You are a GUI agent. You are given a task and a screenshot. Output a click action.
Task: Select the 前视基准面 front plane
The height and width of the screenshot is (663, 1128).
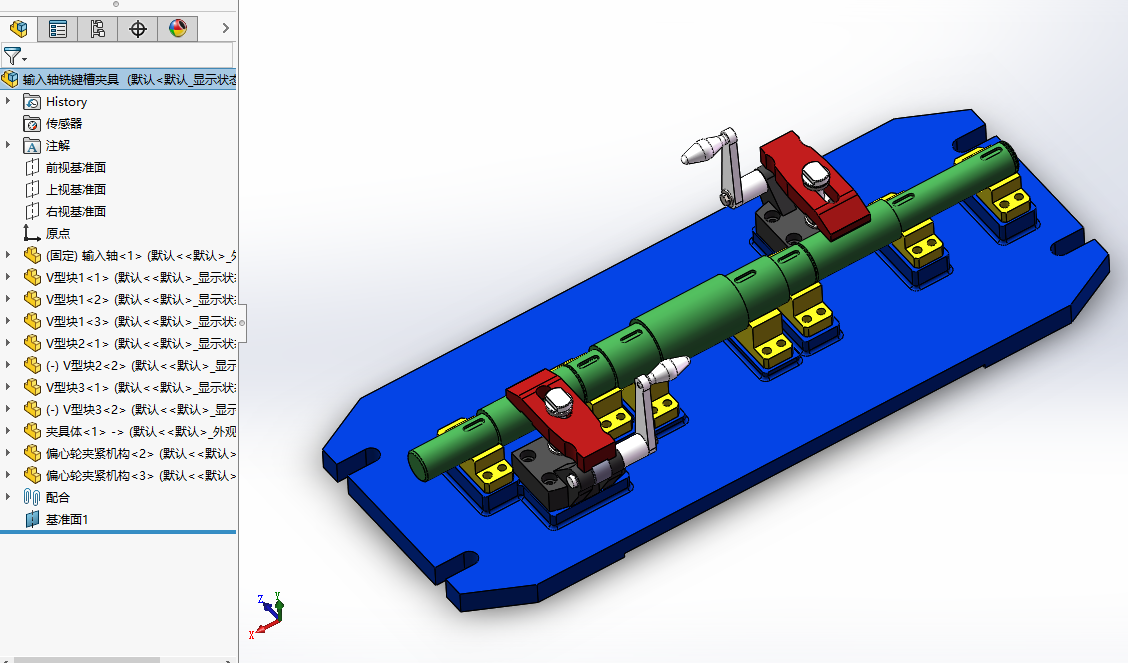[76, 168]
